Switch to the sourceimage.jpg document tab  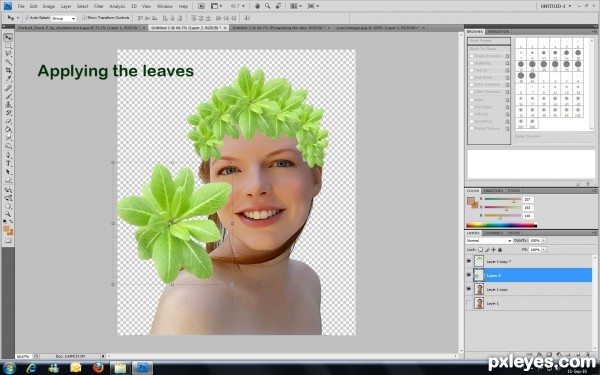[379, 28]
